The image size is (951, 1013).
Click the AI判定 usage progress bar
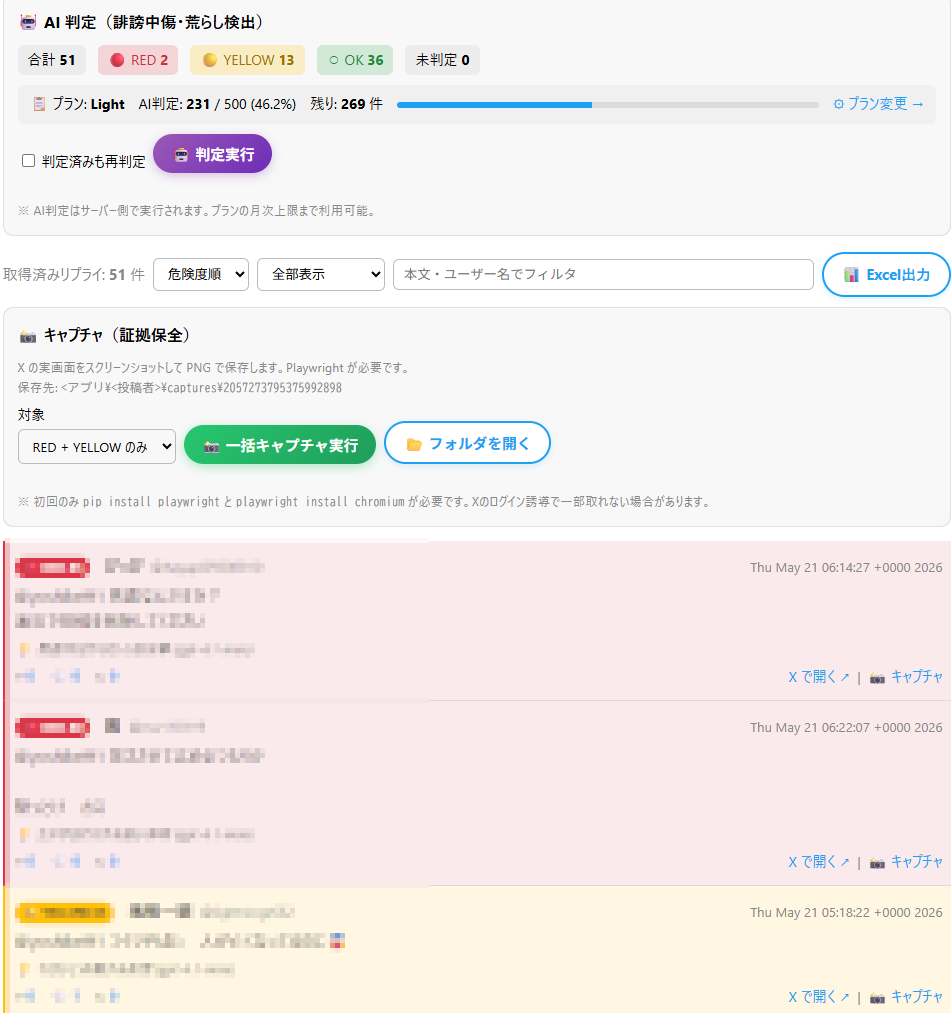[607, 105]
